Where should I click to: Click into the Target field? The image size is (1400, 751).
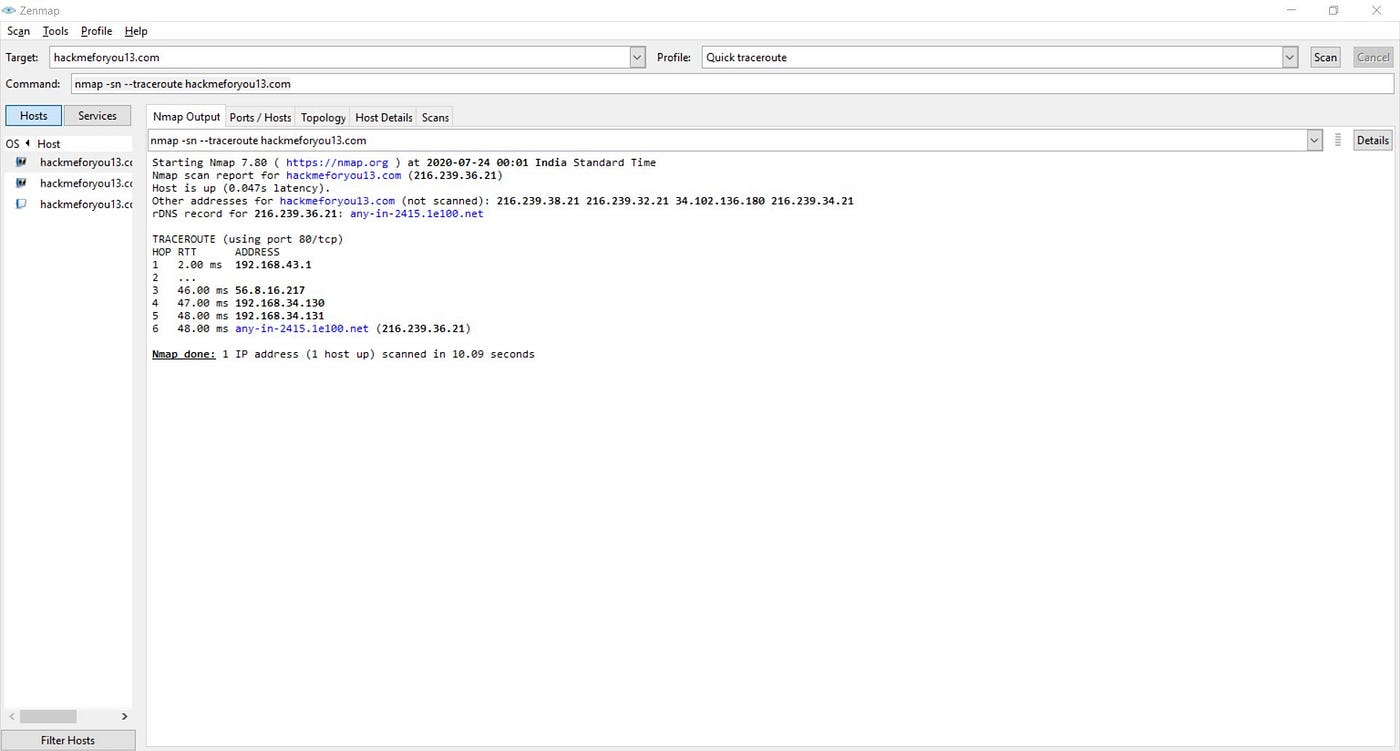click(339, 57)
